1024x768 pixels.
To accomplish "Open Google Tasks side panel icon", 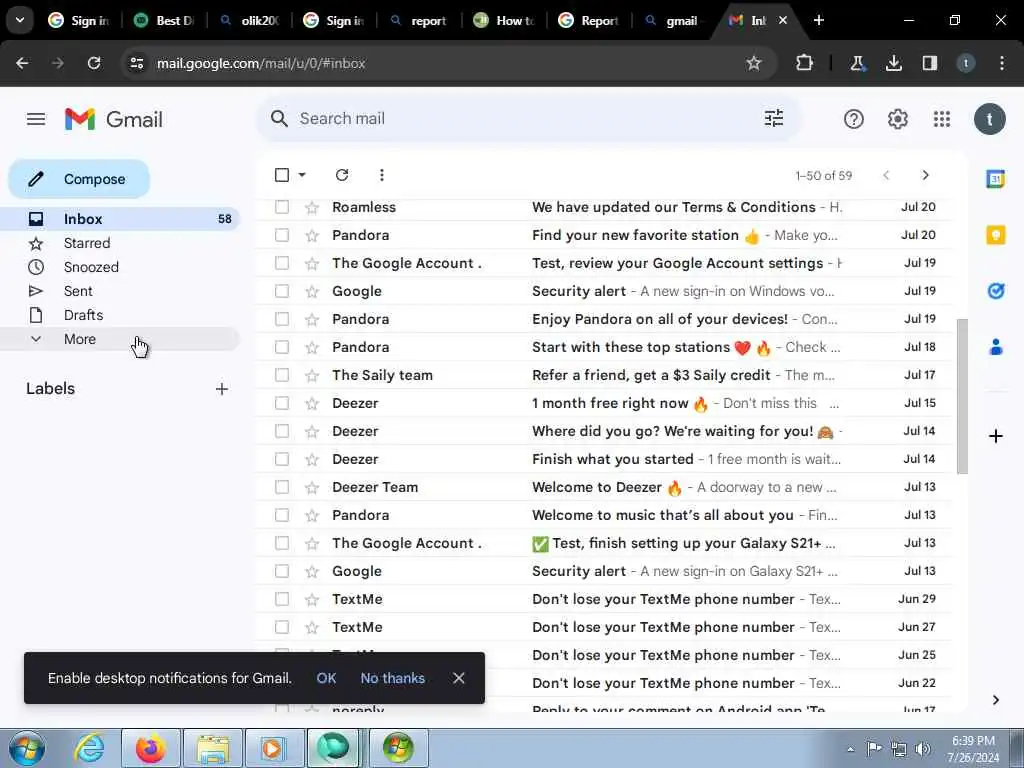I will pos(995,291).
